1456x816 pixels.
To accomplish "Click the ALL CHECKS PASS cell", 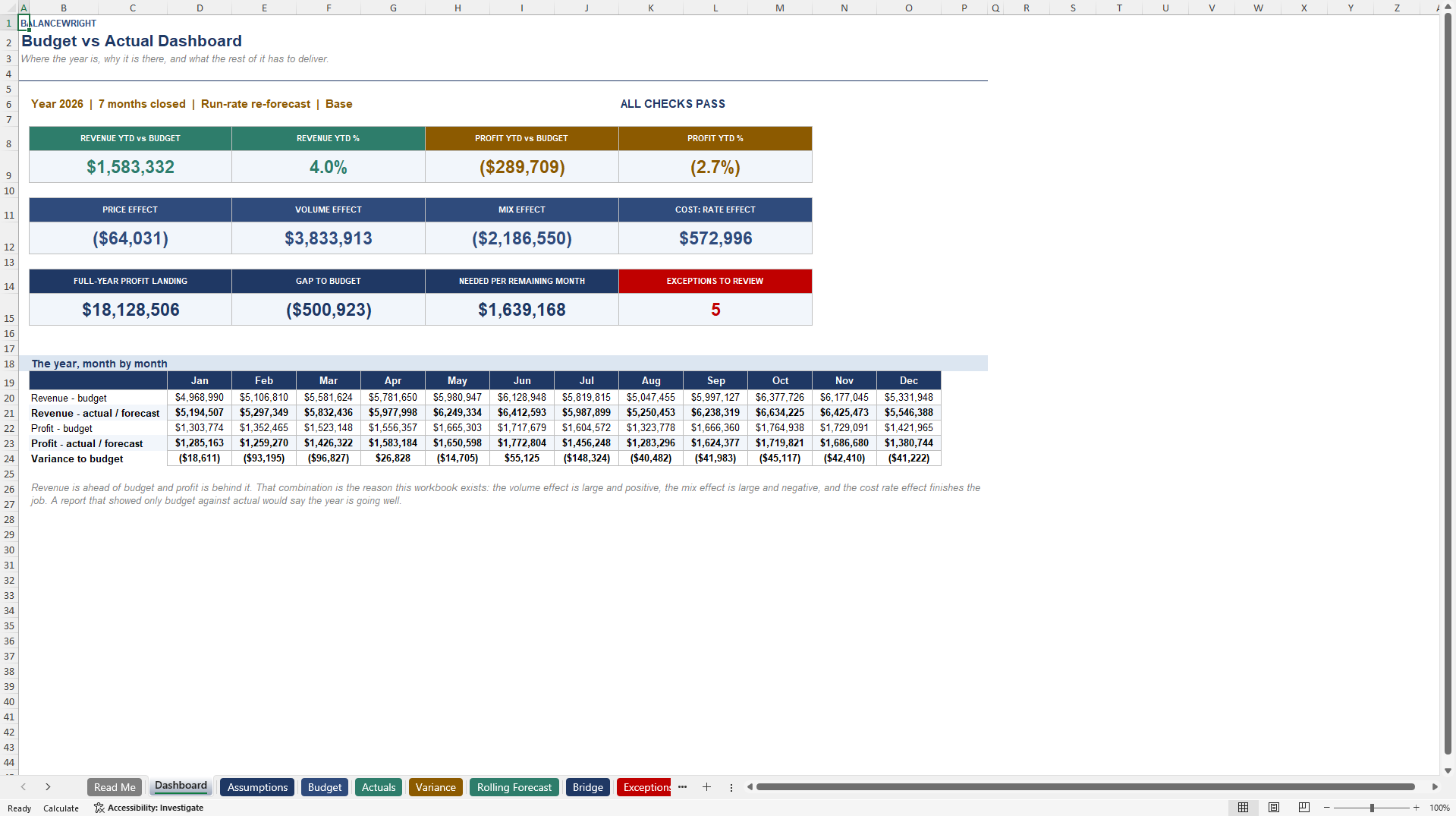I will [x=673, y=104].
